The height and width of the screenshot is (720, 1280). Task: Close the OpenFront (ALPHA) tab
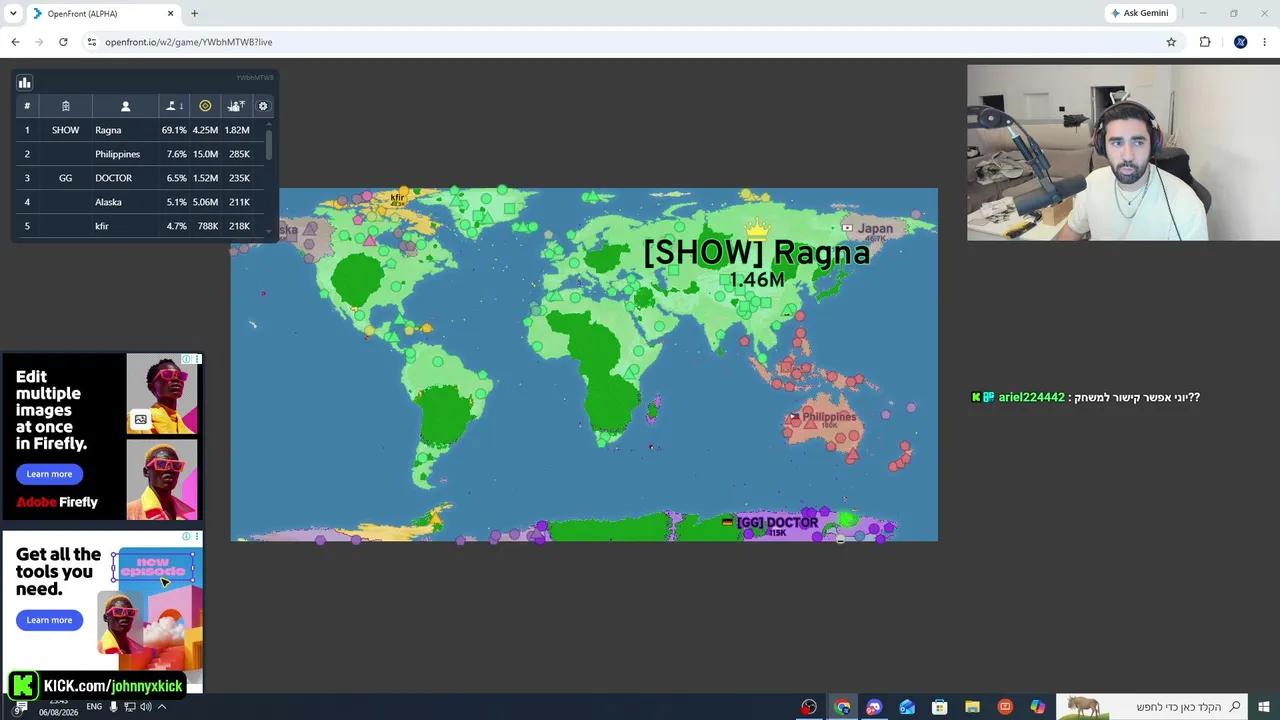[170, 14]
